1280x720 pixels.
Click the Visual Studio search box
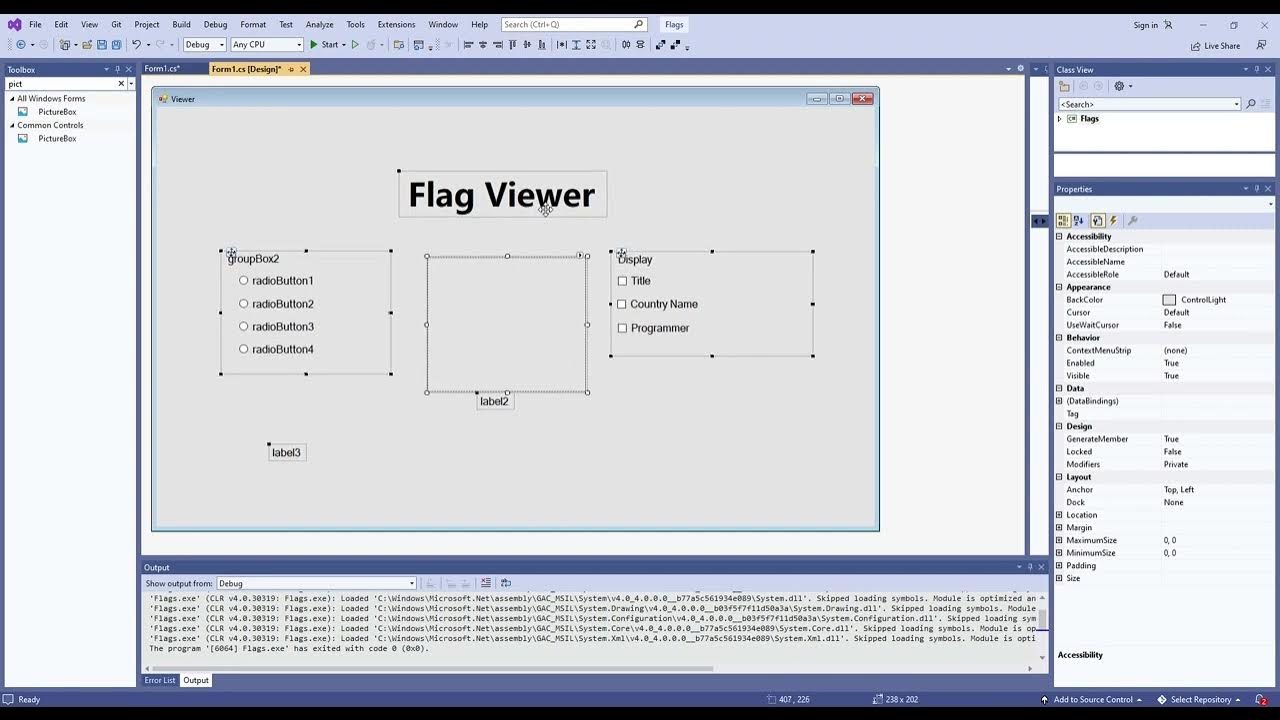(x=573, y=24)
